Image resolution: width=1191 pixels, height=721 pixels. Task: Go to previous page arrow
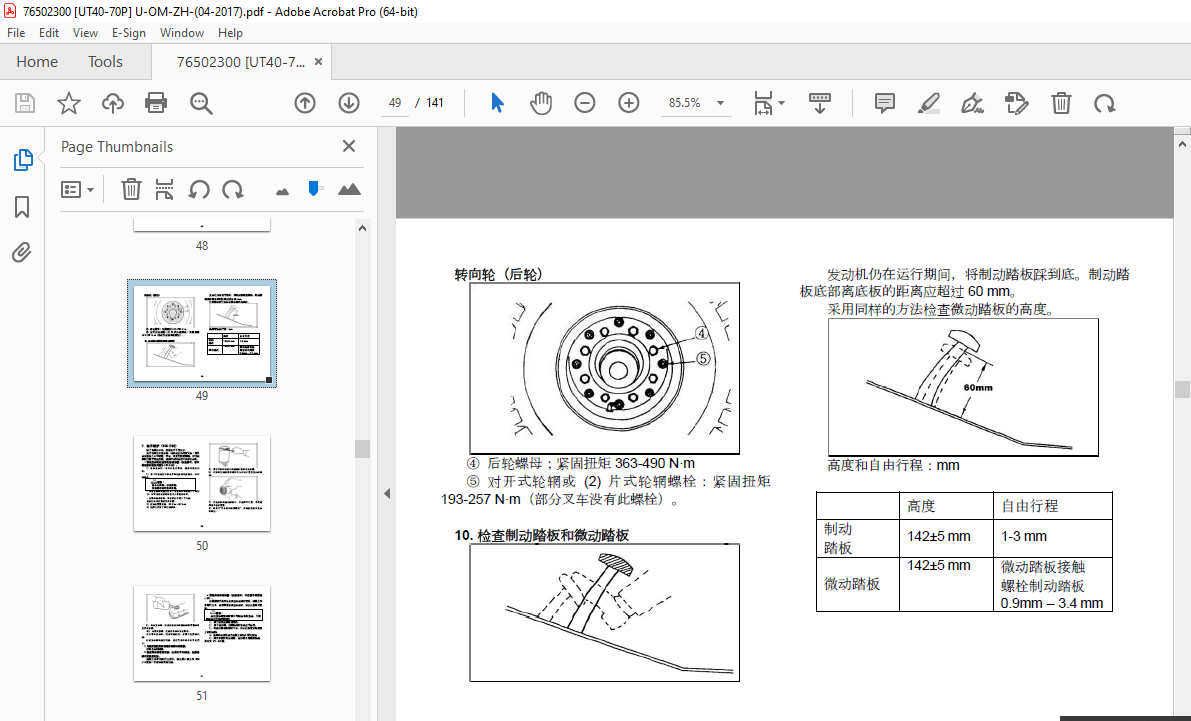coord(305,103)
